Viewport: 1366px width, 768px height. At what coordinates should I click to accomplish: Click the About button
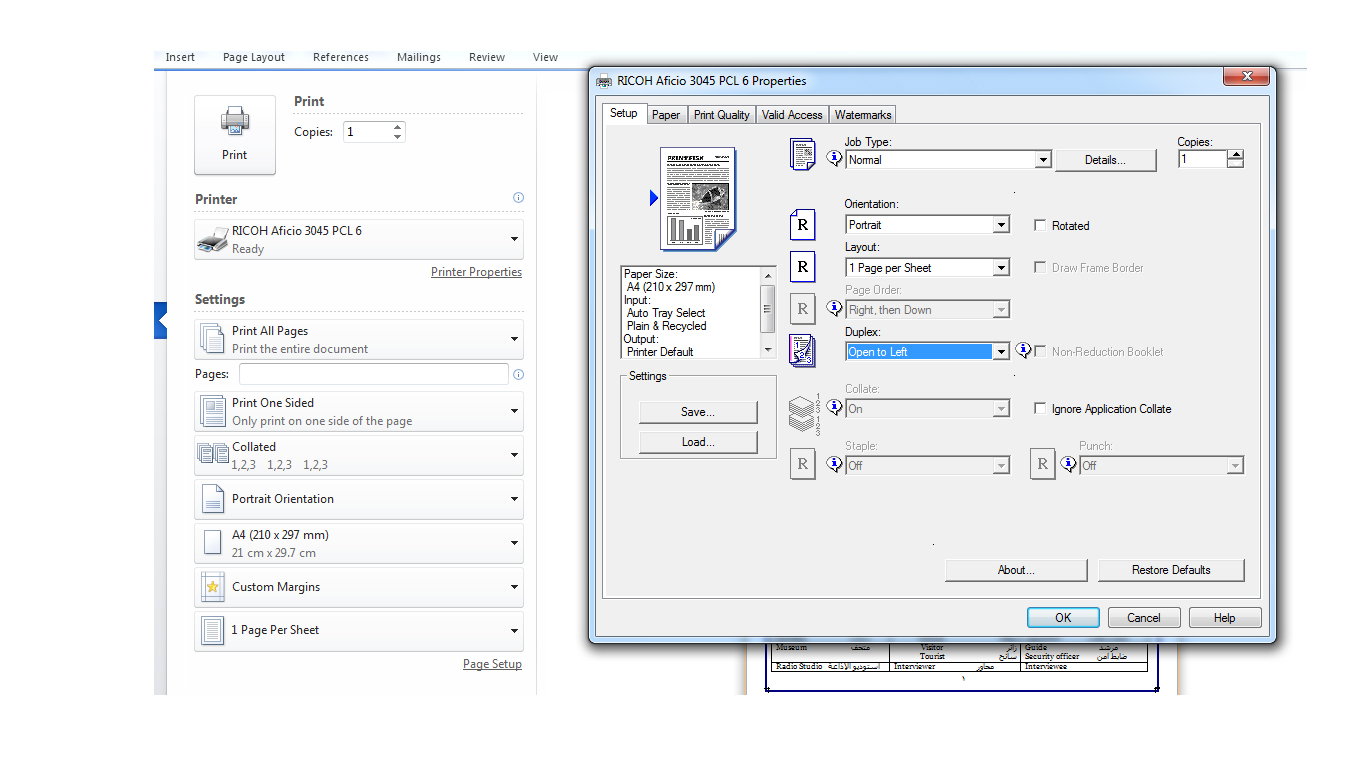click(x=1016, y=570)
